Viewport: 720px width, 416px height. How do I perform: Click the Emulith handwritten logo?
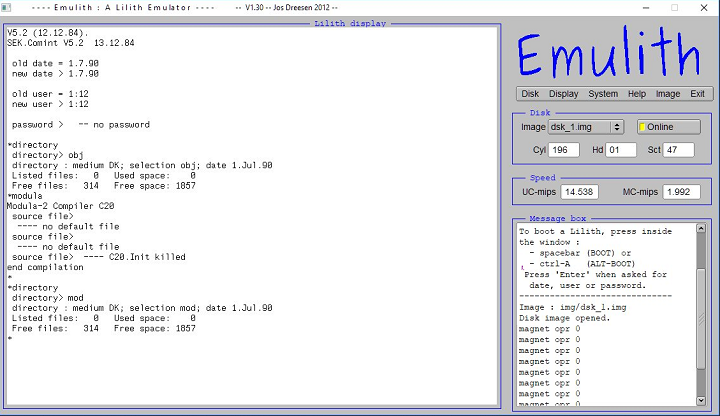click(609, 51)
